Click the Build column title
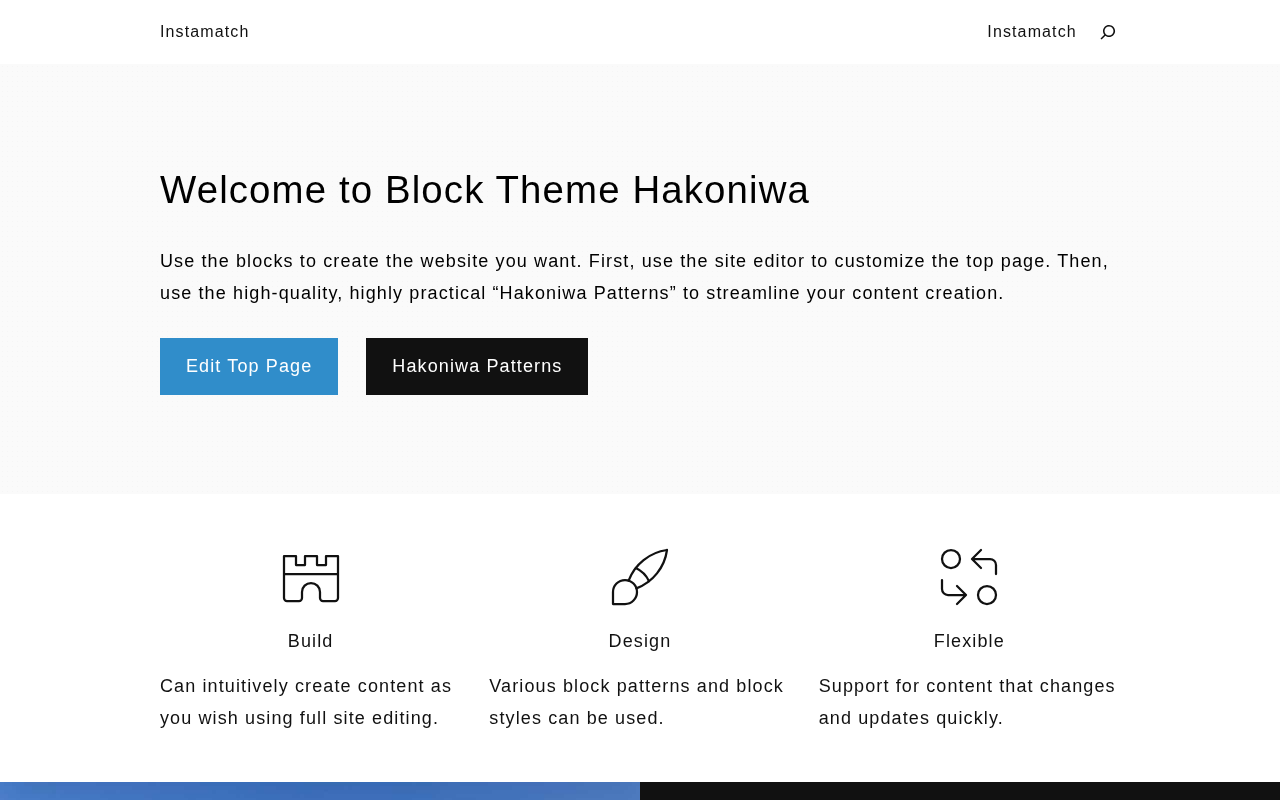This screenshot has height=800, width=1280. 310,641
